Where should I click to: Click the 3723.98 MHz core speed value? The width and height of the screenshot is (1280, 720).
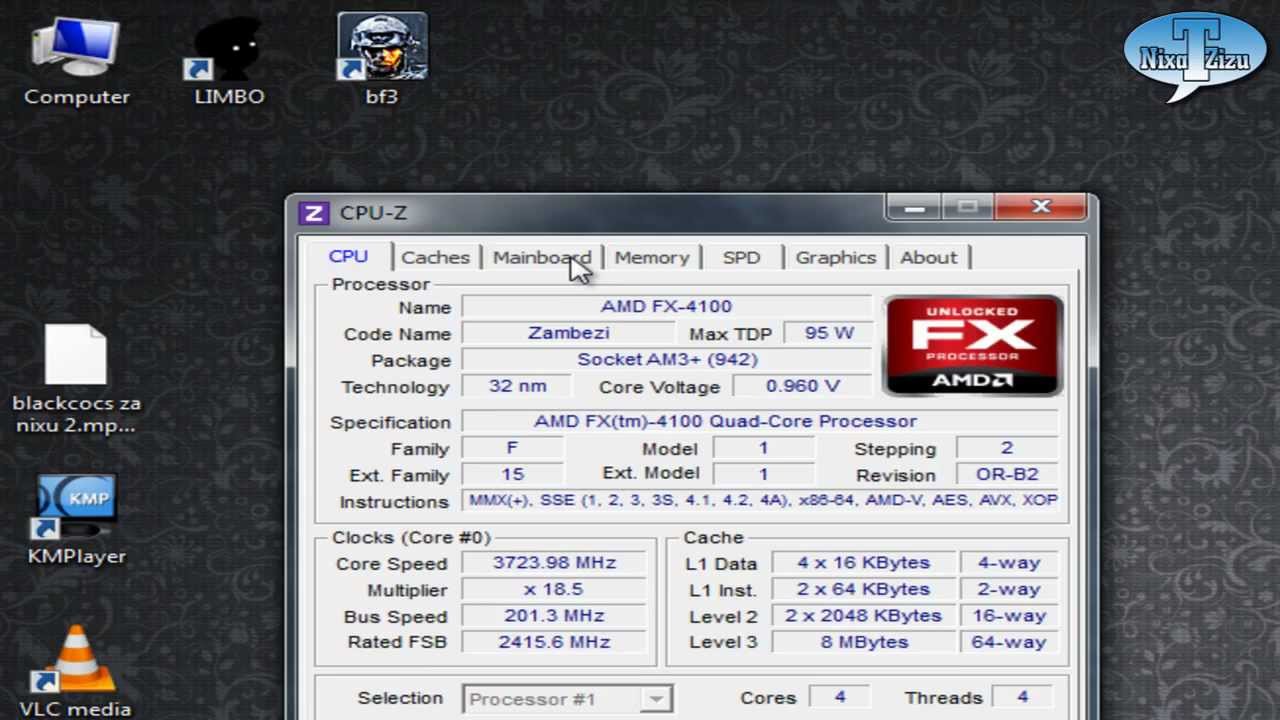click(554, 563)
